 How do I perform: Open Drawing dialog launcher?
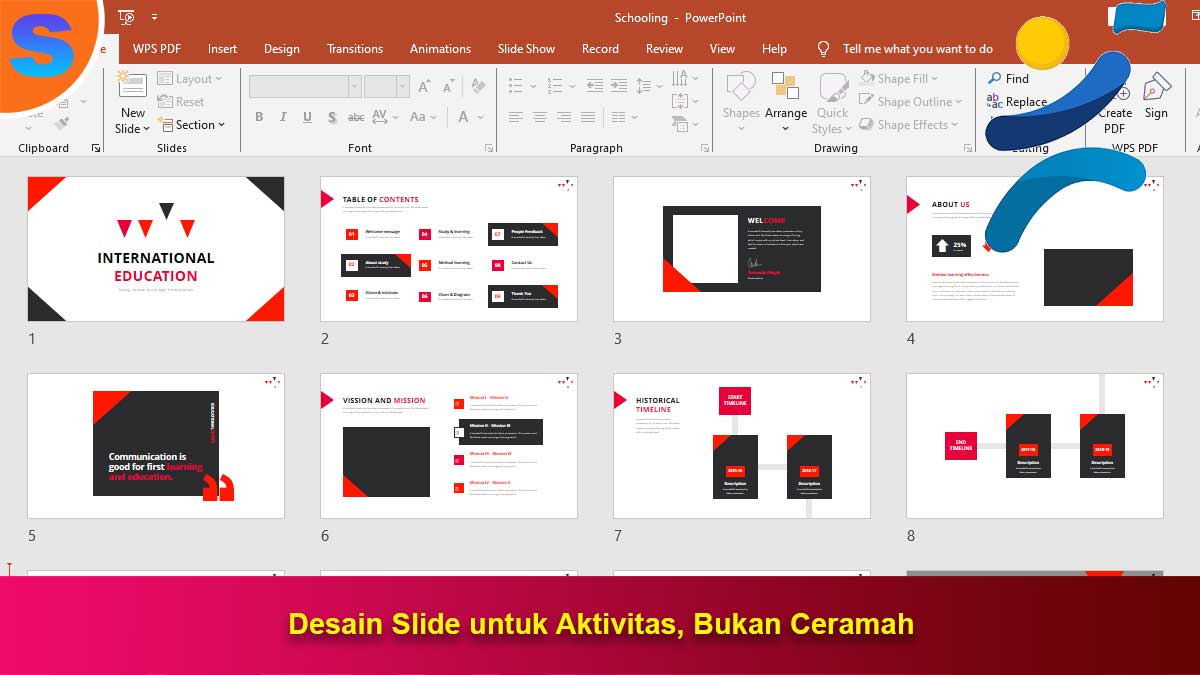point(966,148)
